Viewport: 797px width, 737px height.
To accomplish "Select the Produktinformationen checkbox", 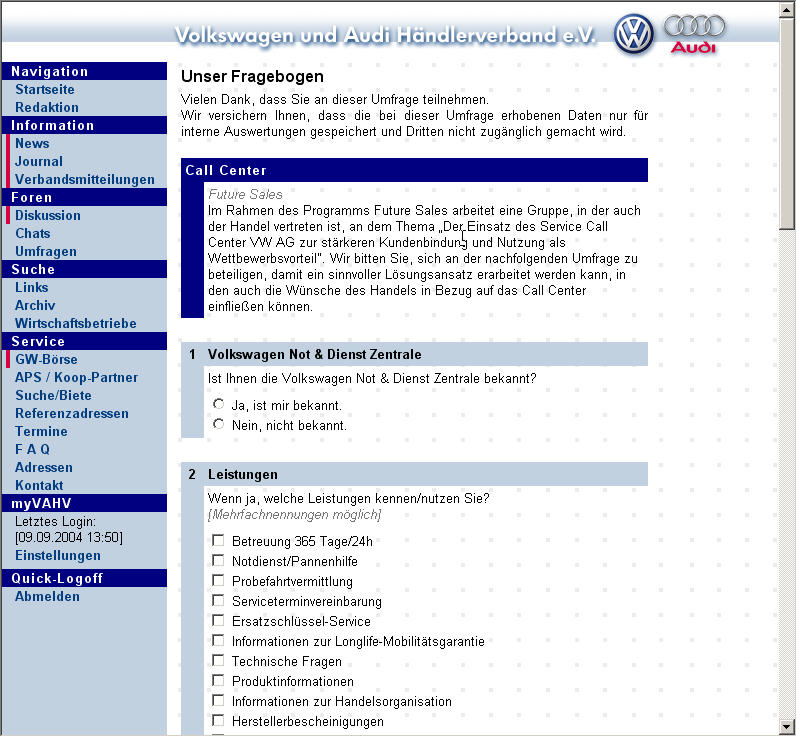I will [x=218, y=680].
